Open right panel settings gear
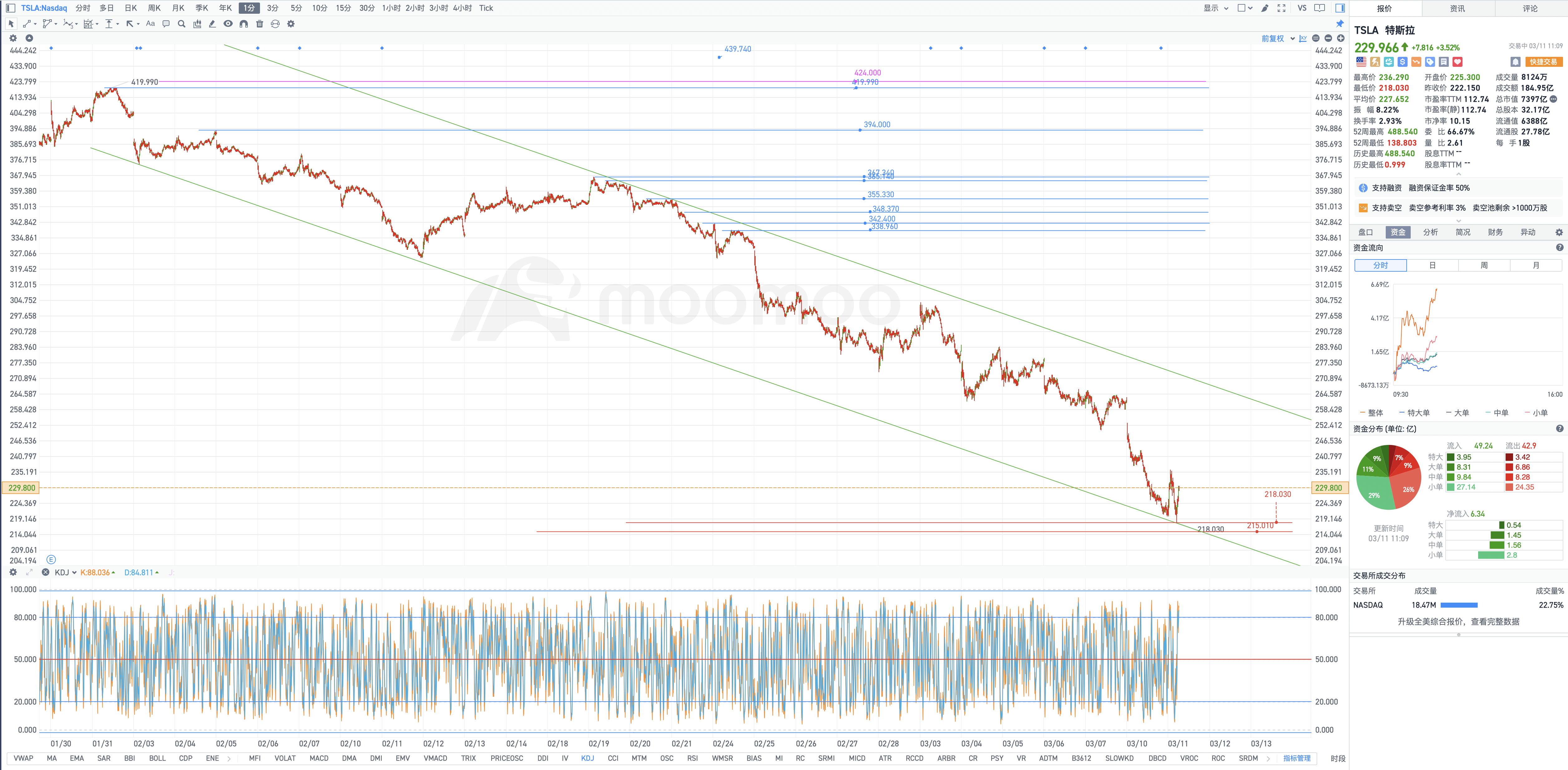The height and width of the screenshot is (770, 1568). coord(1559,232)
